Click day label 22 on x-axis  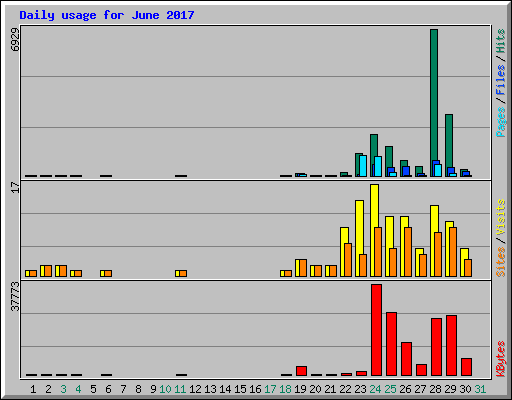click(345, 389)
